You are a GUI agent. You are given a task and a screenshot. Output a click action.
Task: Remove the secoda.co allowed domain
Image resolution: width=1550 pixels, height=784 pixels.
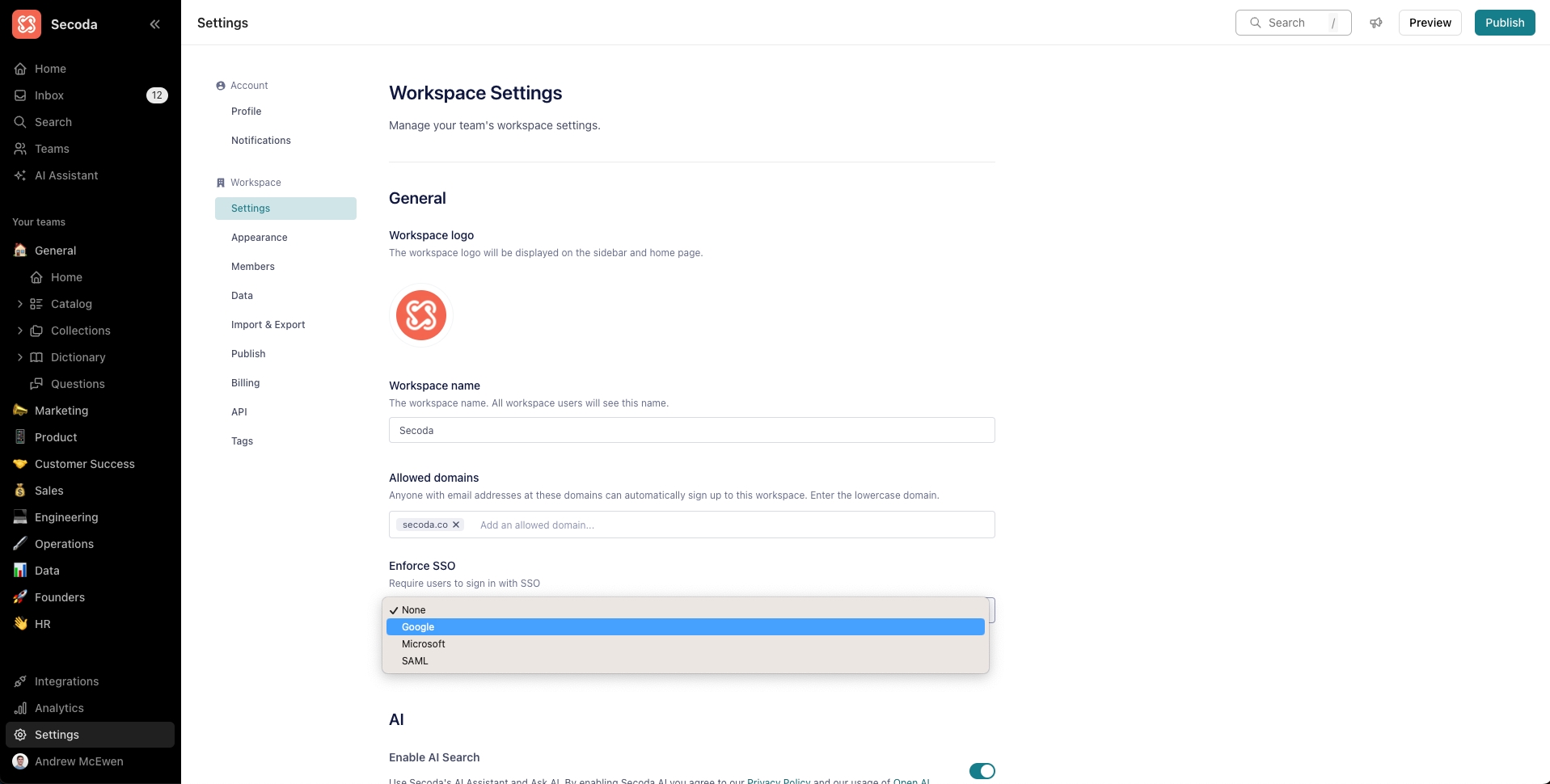point(456,525)
